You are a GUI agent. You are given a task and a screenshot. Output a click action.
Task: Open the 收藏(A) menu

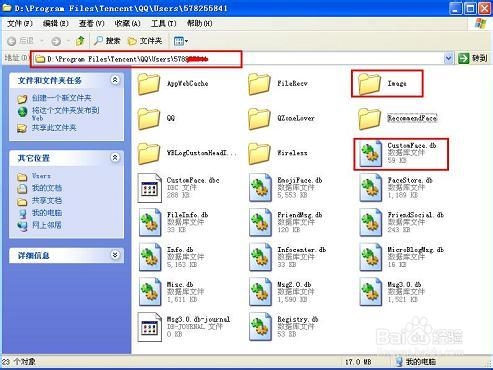click(127, 23)
